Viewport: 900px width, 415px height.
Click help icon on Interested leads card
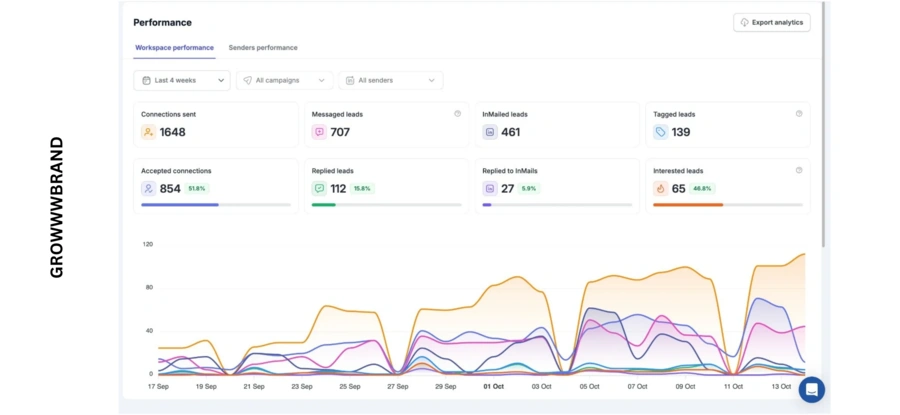[799, 170]
